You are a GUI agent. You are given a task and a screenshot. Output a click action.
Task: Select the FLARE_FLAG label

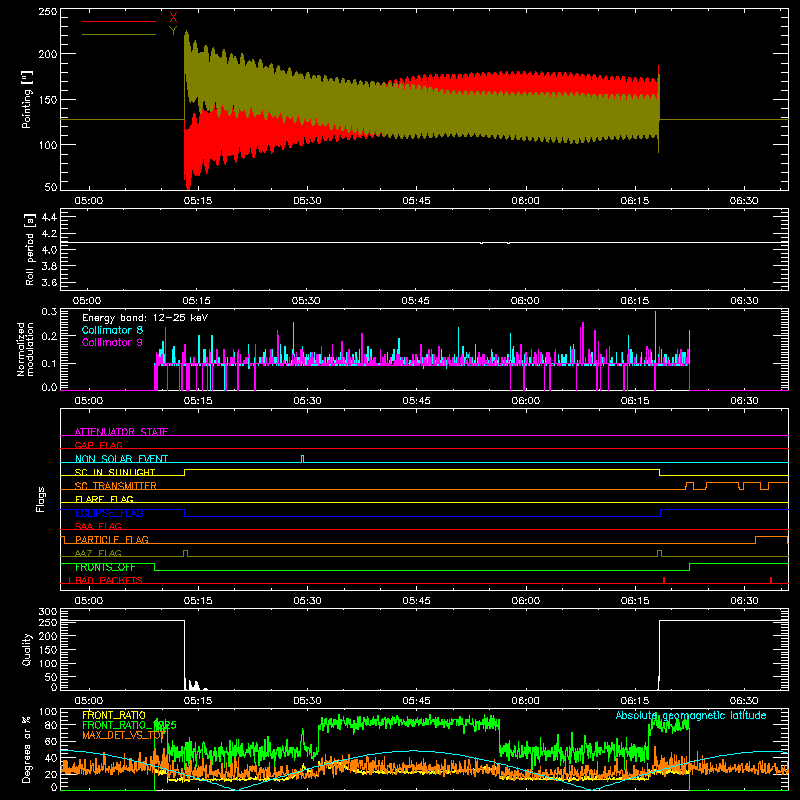pos(104,499)
